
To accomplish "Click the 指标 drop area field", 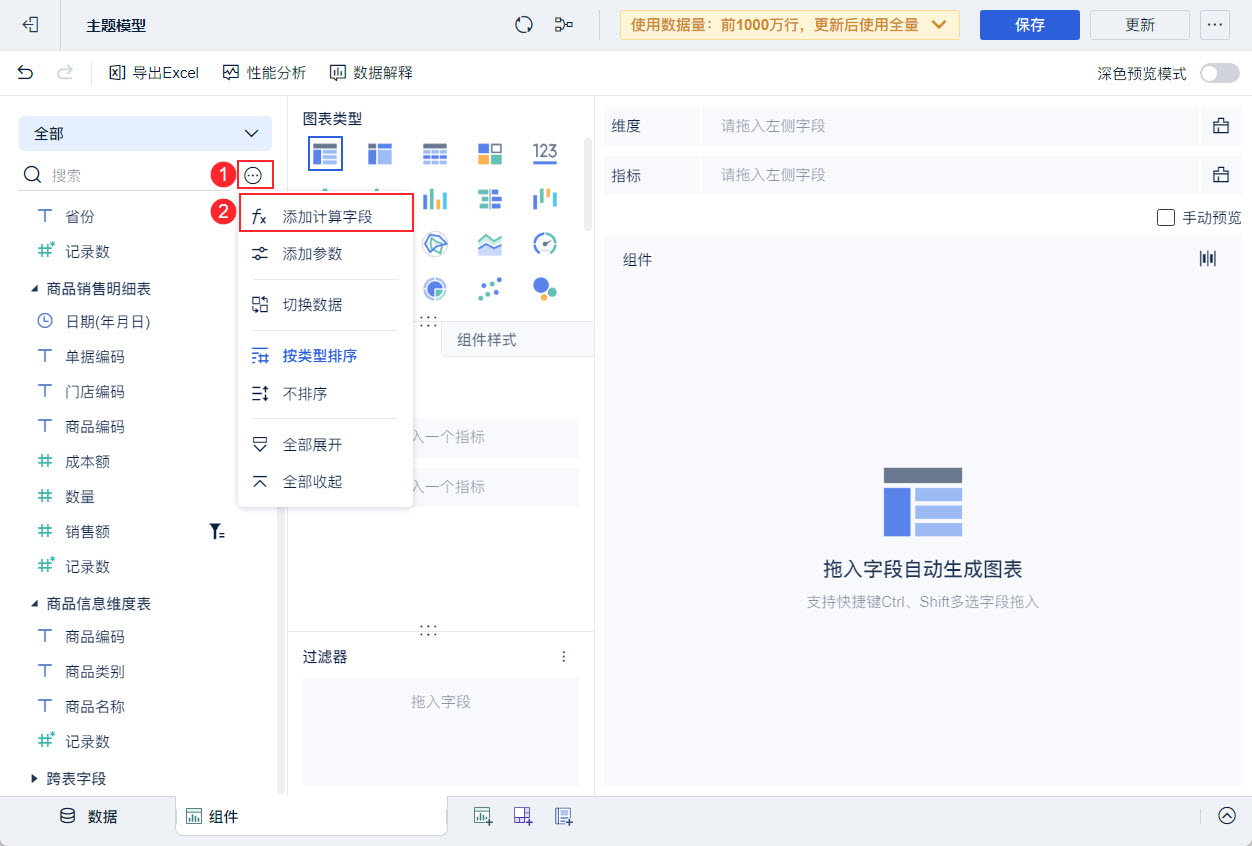I will click(950, 175).
